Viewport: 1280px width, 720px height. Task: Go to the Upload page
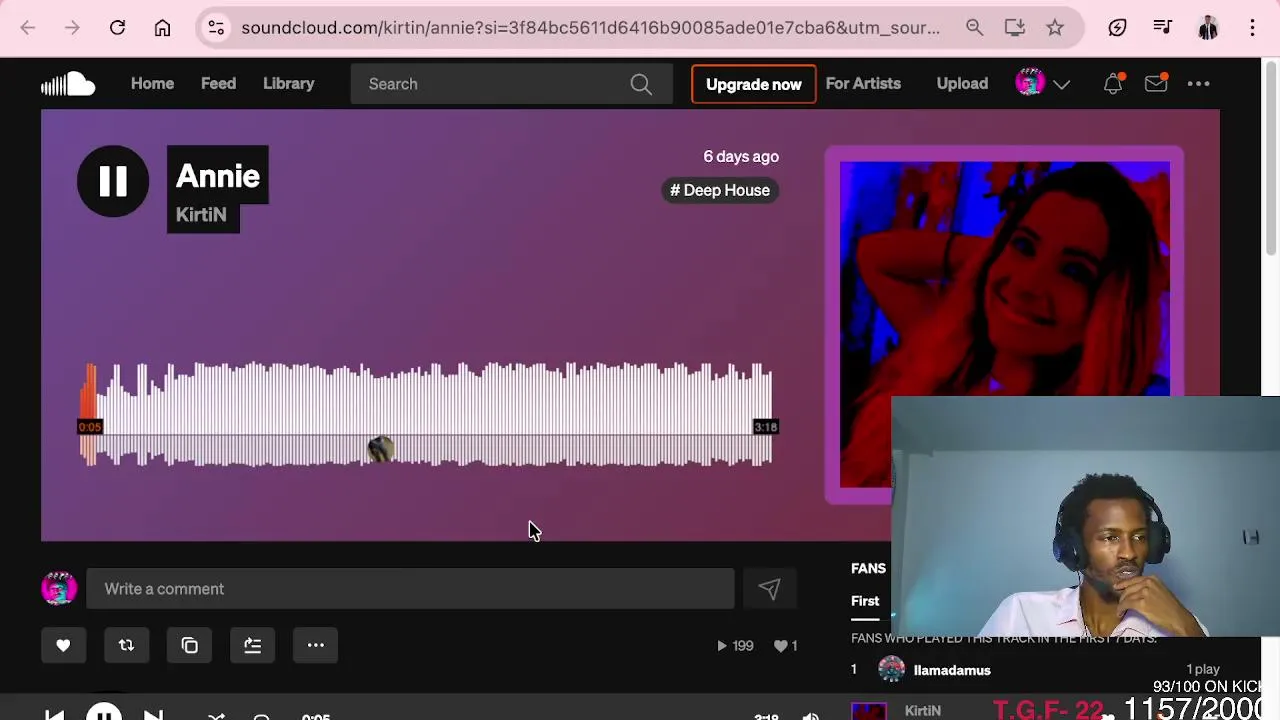coord(962,84)
